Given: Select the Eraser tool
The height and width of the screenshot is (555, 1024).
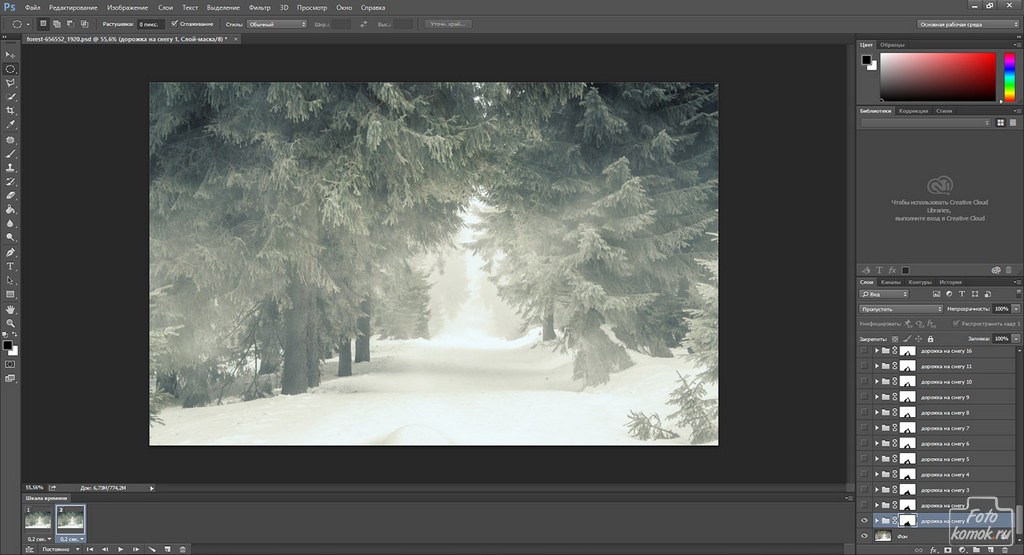Looking at the screenshot, I should (x=10, y=195).
